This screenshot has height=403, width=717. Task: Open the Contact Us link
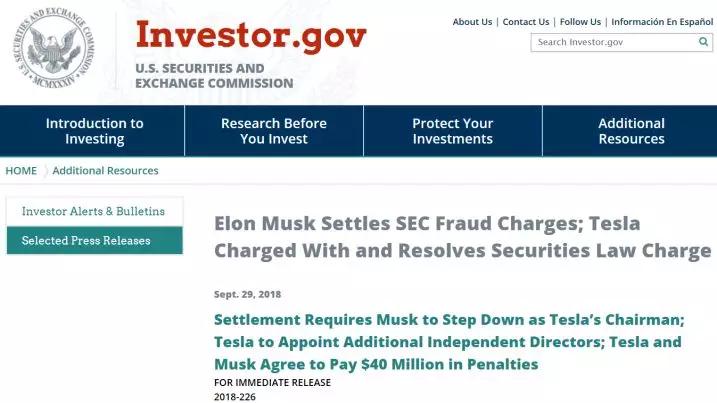pos(526,22)
